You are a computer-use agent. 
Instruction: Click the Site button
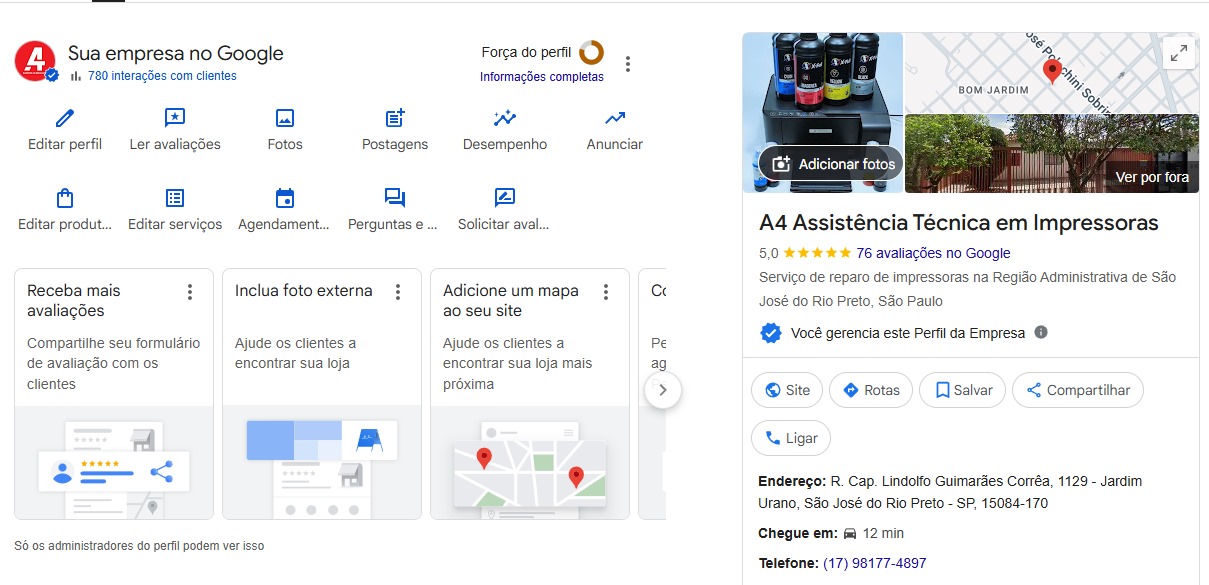point(787,390)
